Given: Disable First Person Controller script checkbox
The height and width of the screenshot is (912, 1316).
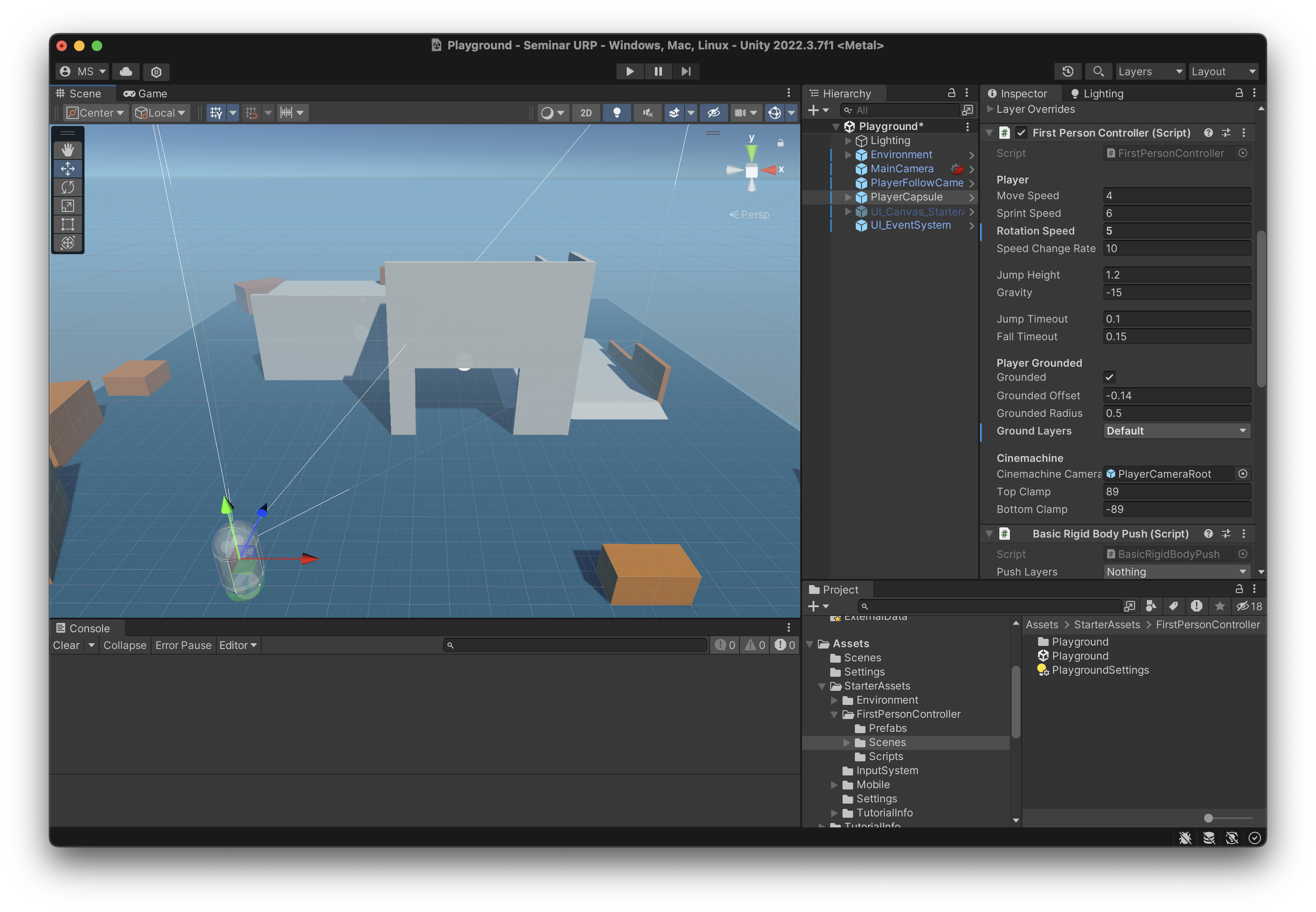Looking at the screenshot, I should 1021,133.
